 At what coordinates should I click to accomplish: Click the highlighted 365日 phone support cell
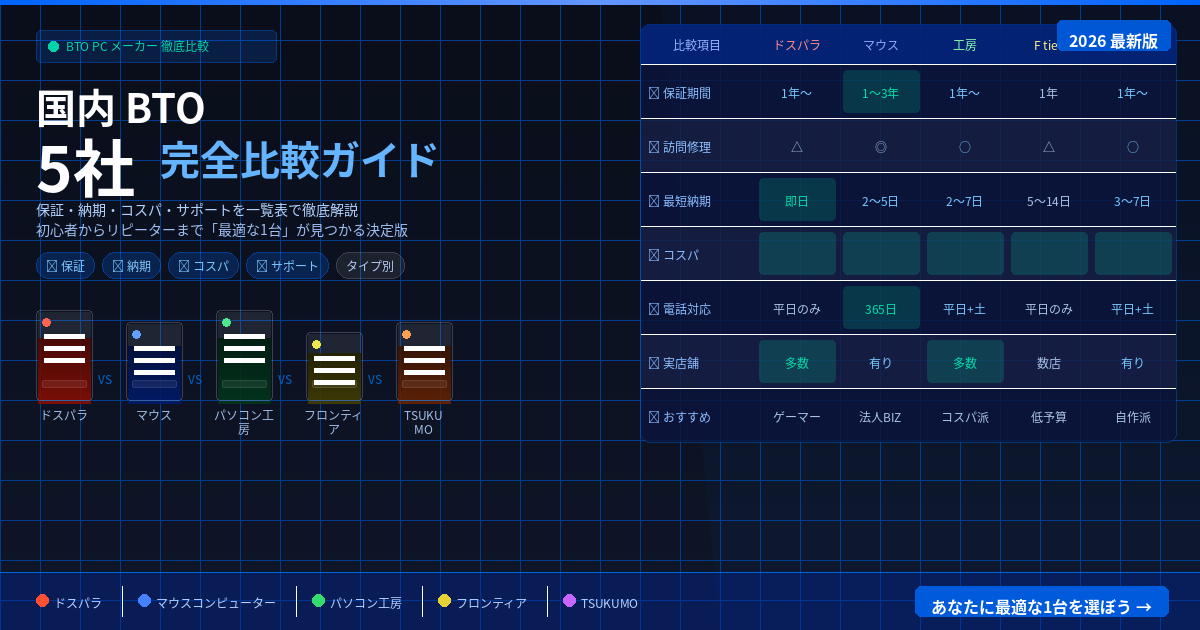tap(881, 308)
